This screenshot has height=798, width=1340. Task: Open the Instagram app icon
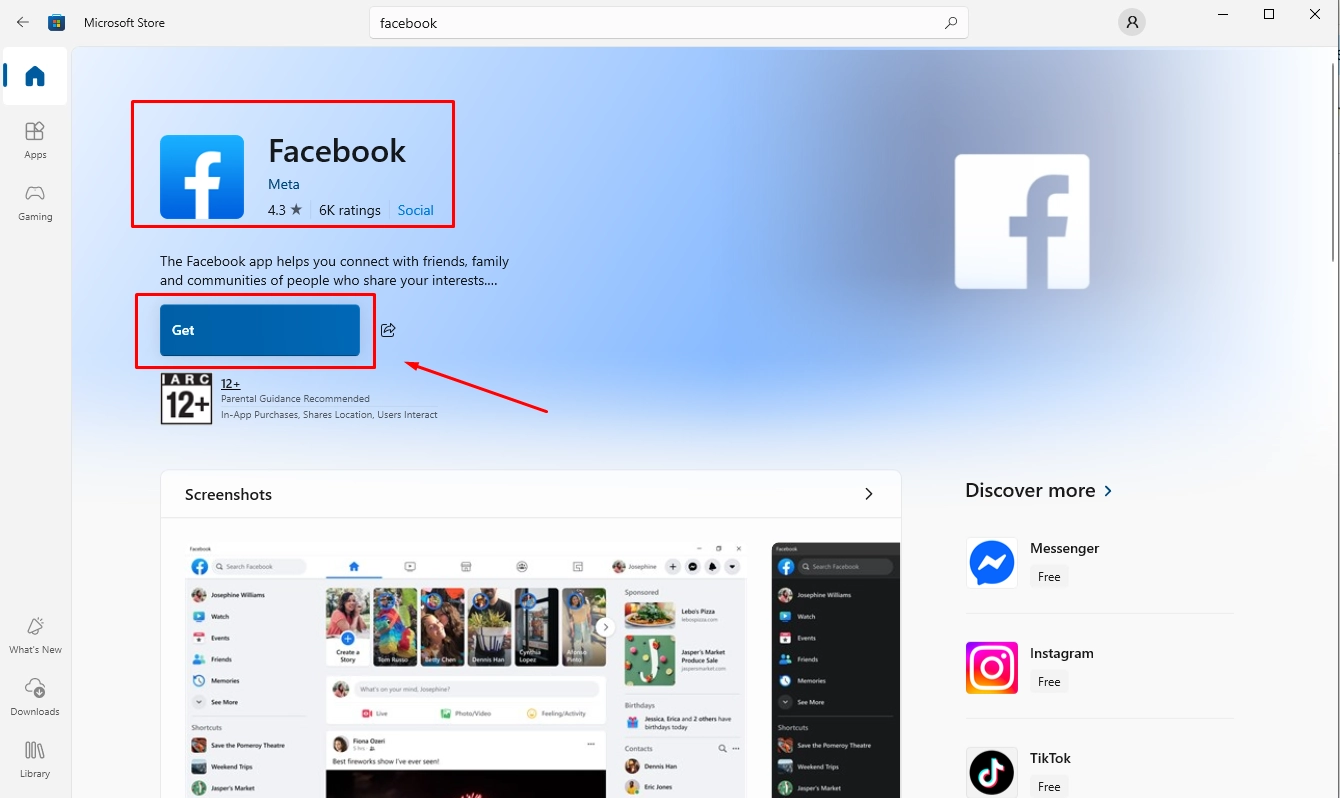pyautogui.click(x=992, y=668)
